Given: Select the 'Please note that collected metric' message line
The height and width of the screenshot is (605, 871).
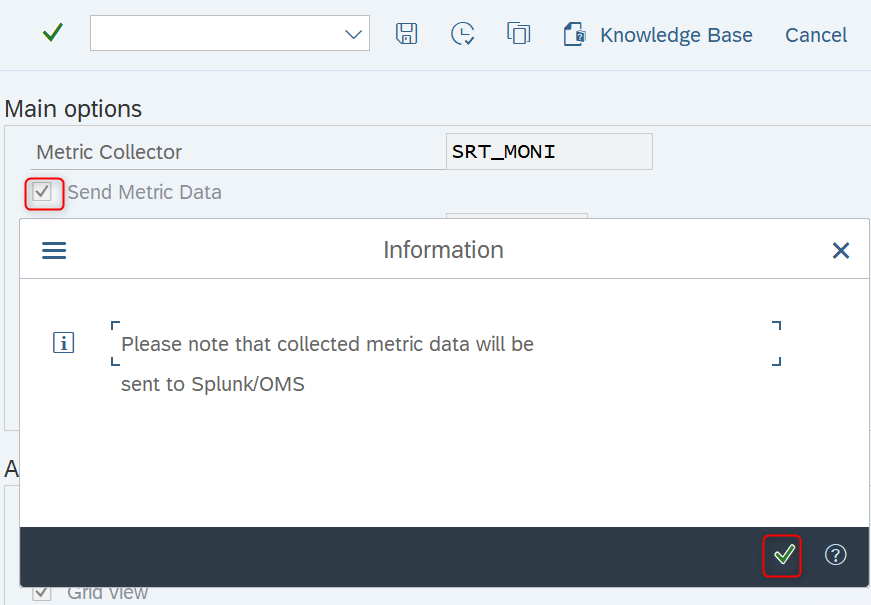Looking at the screenshot, I should coord(328,344).
